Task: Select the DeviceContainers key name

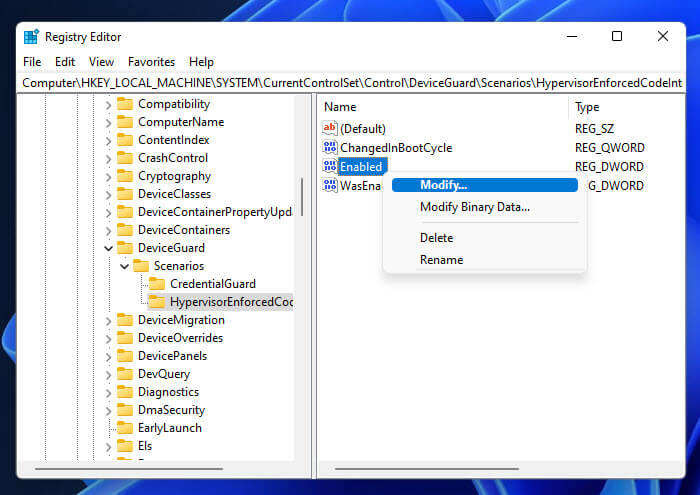Action: pos(184,230)
